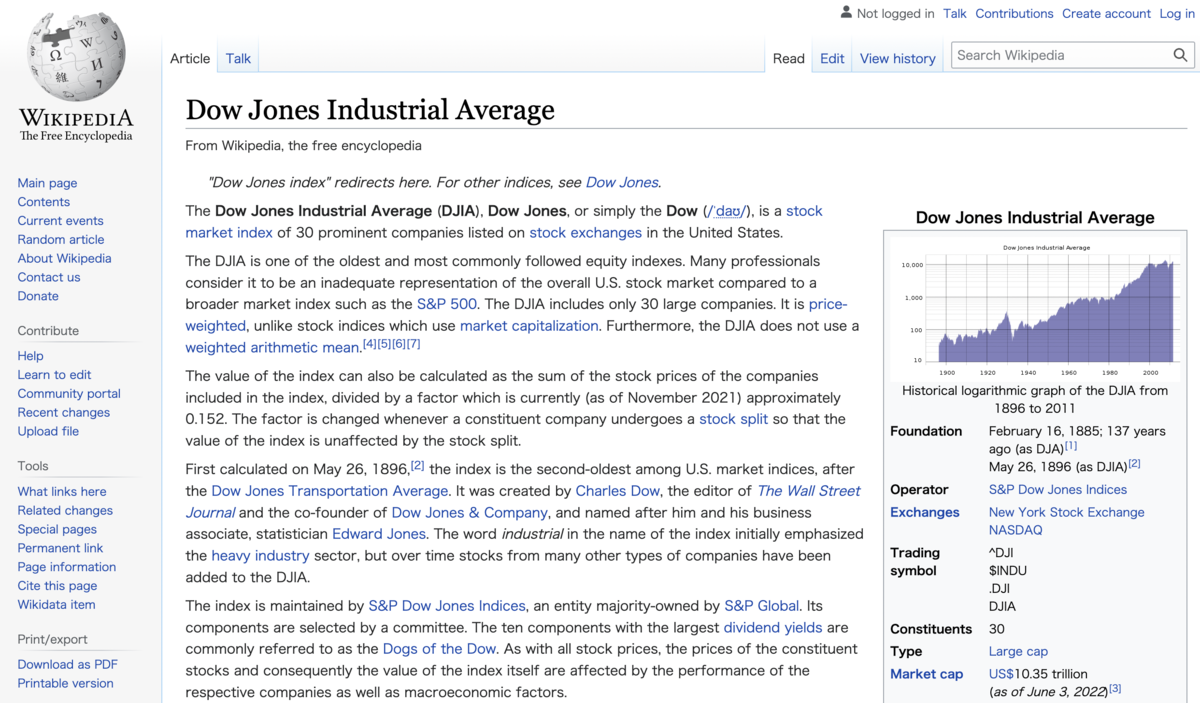Open New York Stock Exchange infobox link
Screen dimensions: 1200x703
pyautogui.click(x=1067, y=512)
